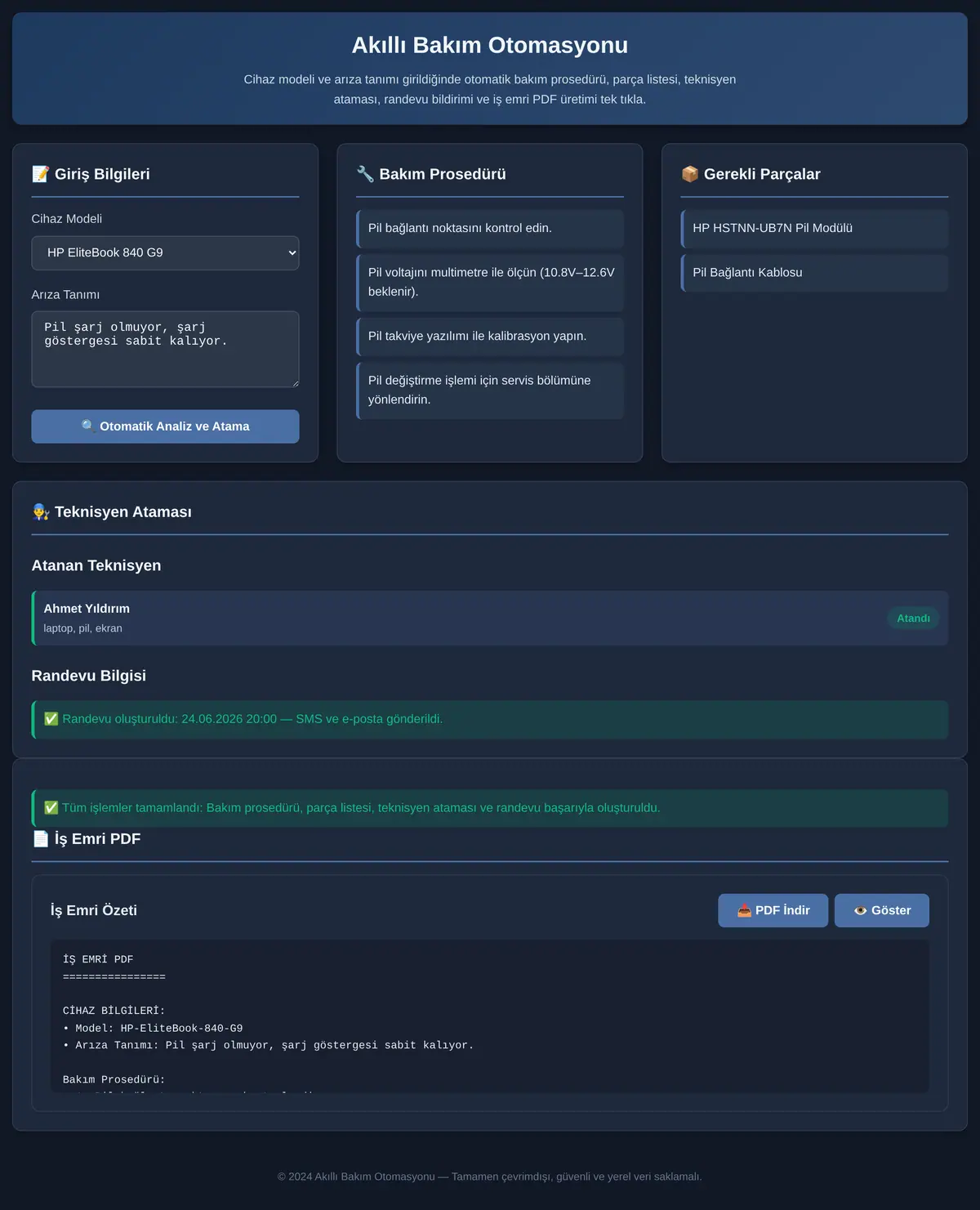
Task: Download the work order with PDF İndir
Action: click(773, 910)
